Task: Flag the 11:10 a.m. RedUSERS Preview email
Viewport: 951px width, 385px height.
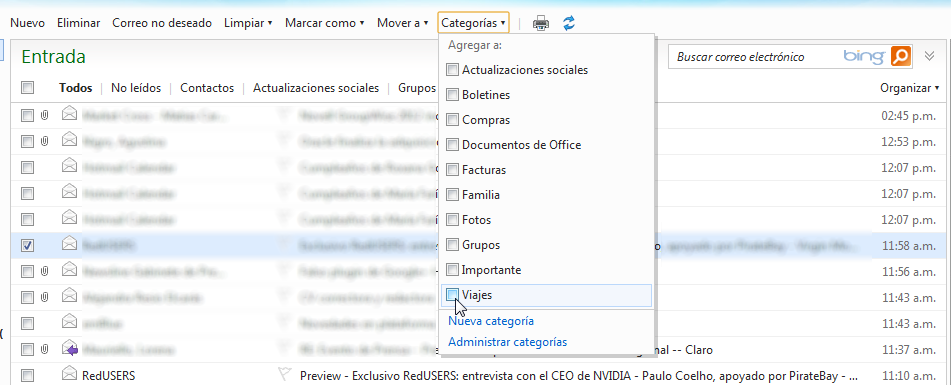Action: pos(283,373)
